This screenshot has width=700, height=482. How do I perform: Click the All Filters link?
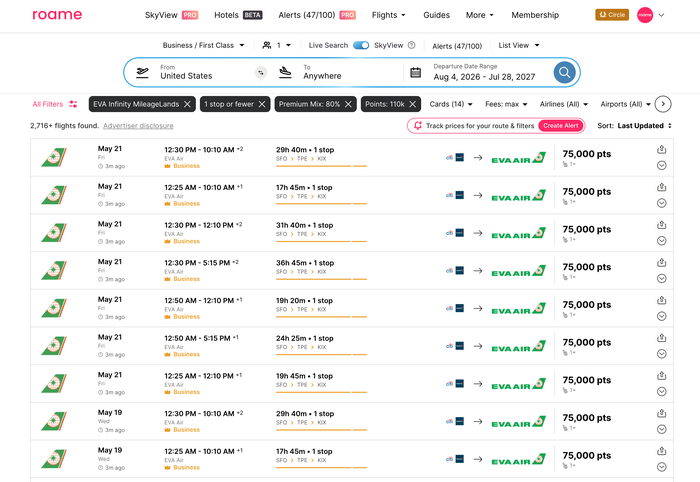coord(48,104)
